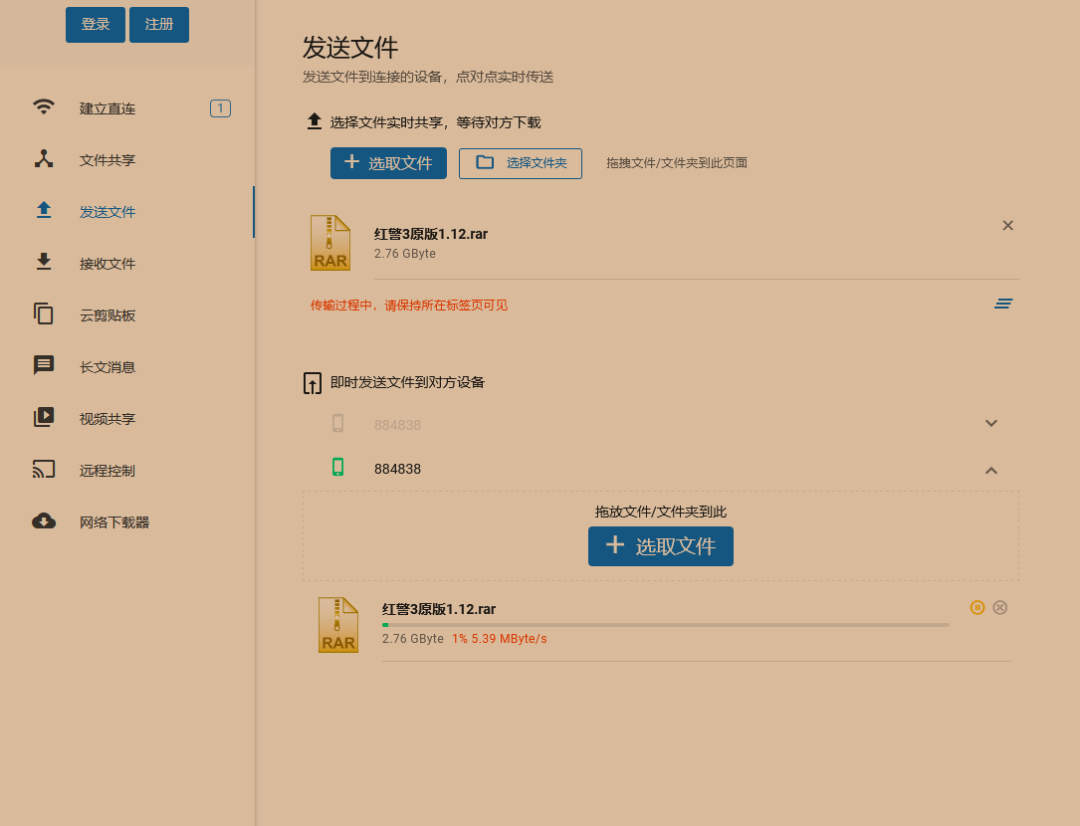
Task: Pause the 红警3原版1.12.rar transfer
Action: coord(977,606)
